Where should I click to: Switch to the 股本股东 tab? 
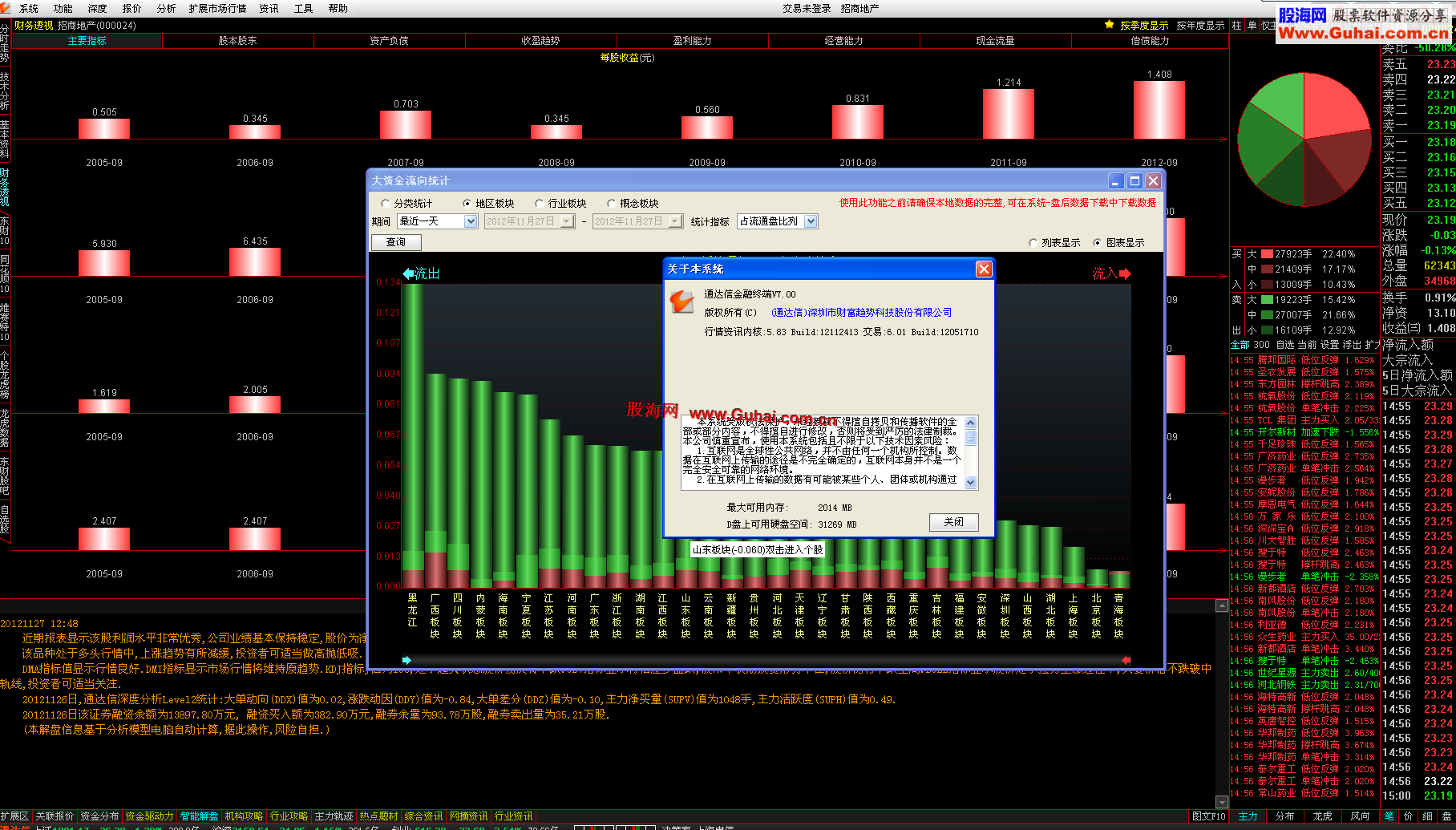238,41
